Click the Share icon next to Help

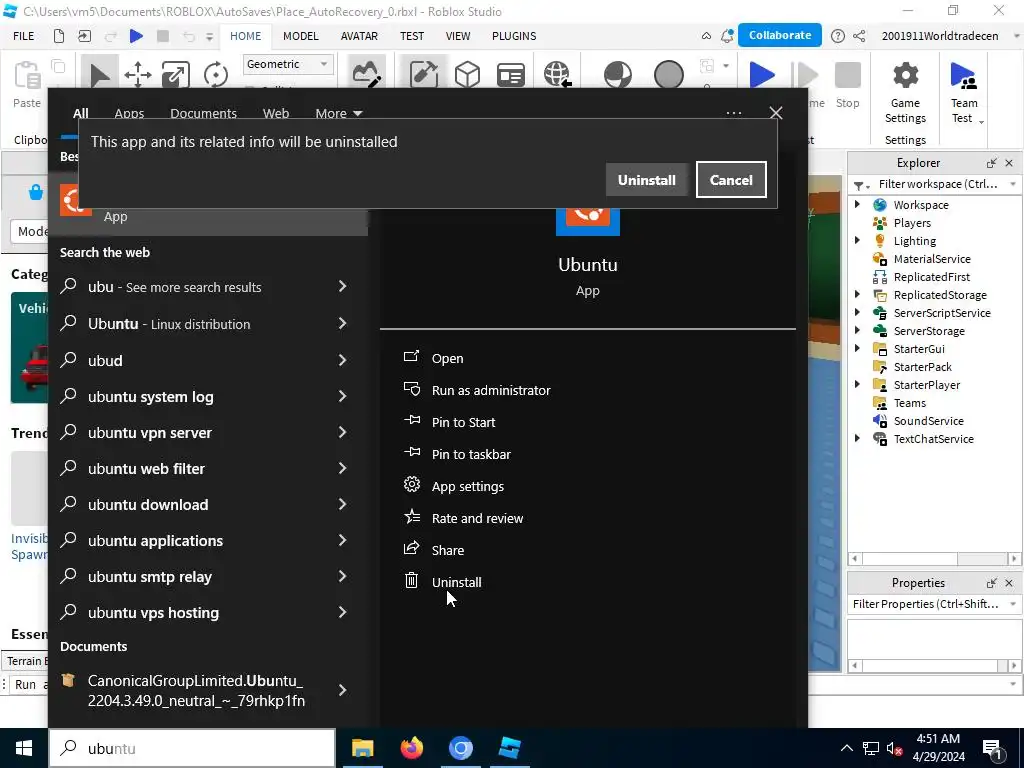click(x=859, y=36)
